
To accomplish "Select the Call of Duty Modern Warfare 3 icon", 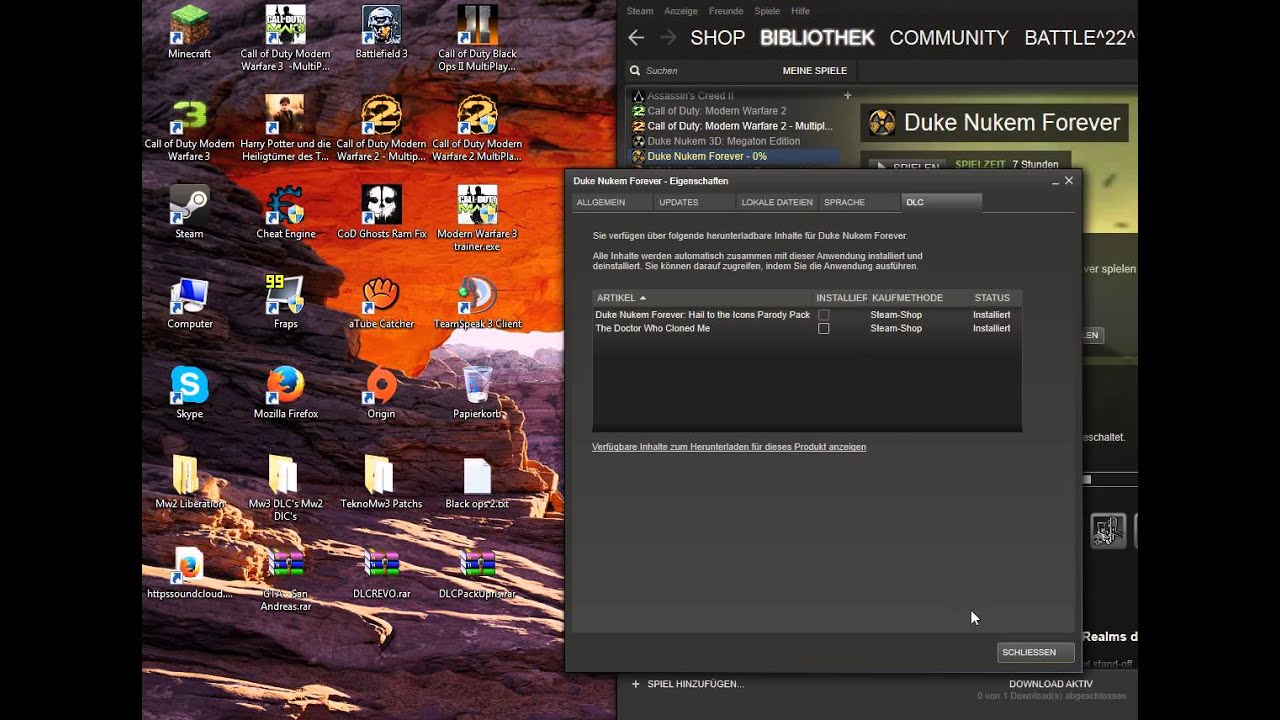I will pyautogui.click(x=189, y=129).
